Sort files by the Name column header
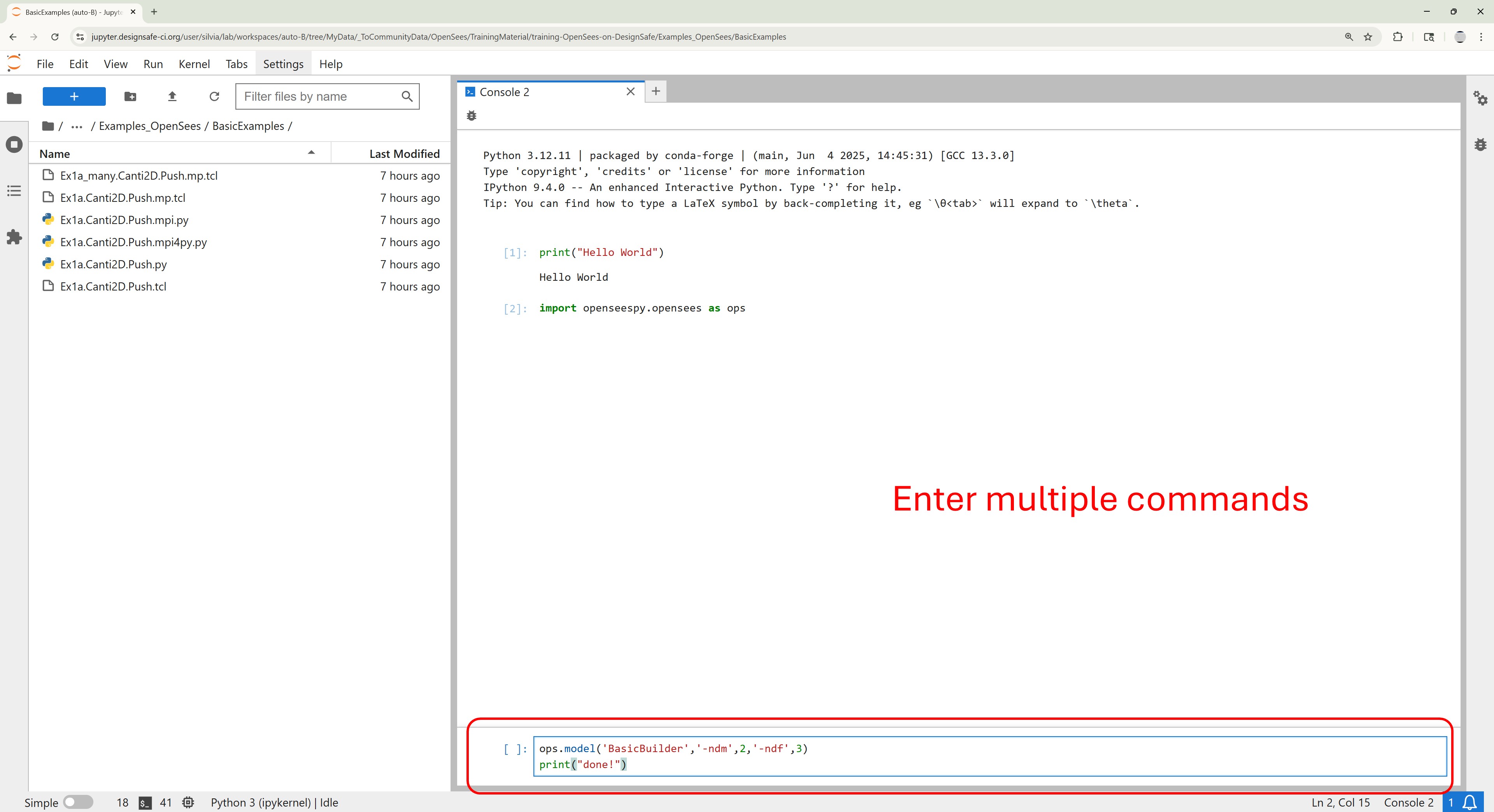This screenshot has width=1494, height=812. pos(54,154)
